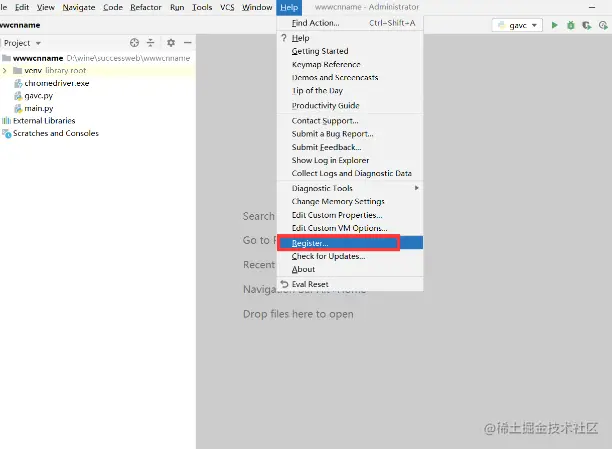Image resolution: width=612 pixels, height=449 pixels.
Task: Click the wwcnname breadcrumb in navigation bar
Action: tap(20, 25)
